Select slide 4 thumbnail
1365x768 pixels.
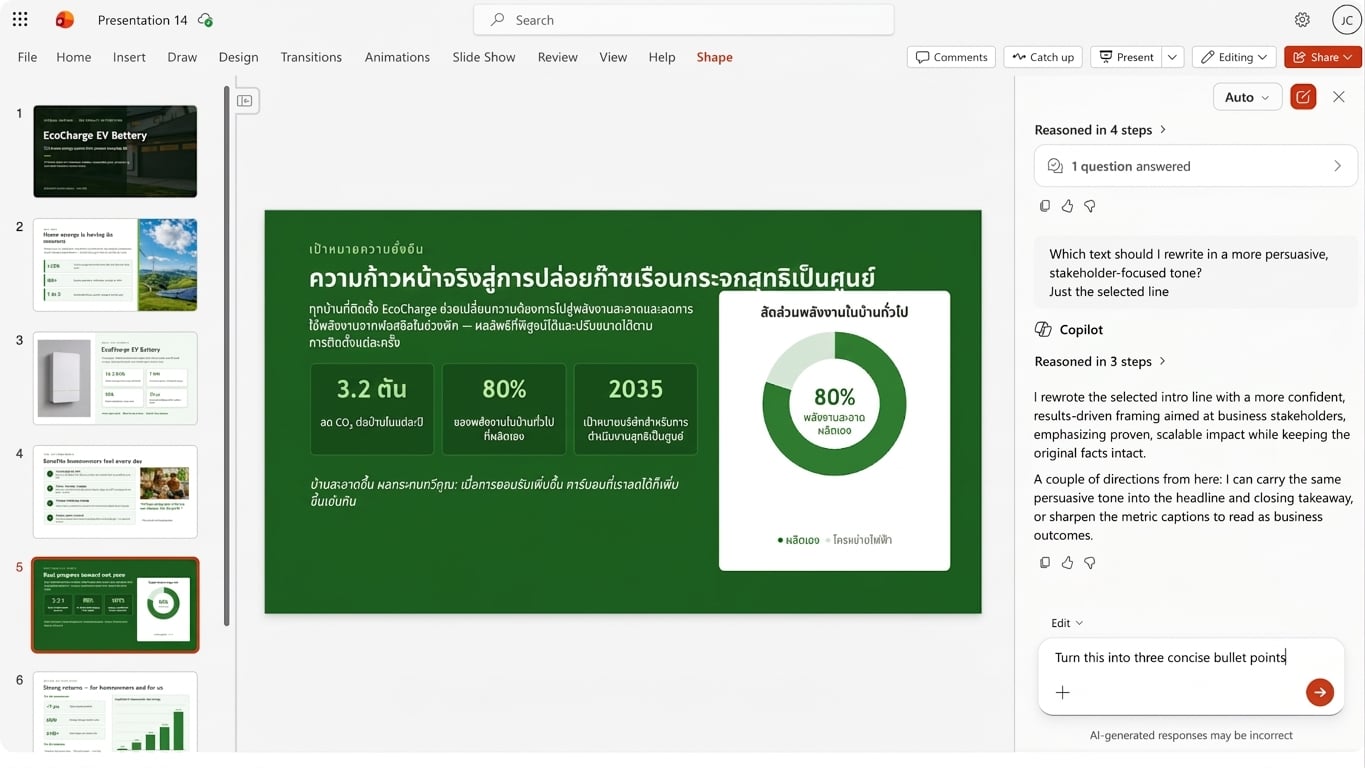pyautogui.click(x=115, y=492)
